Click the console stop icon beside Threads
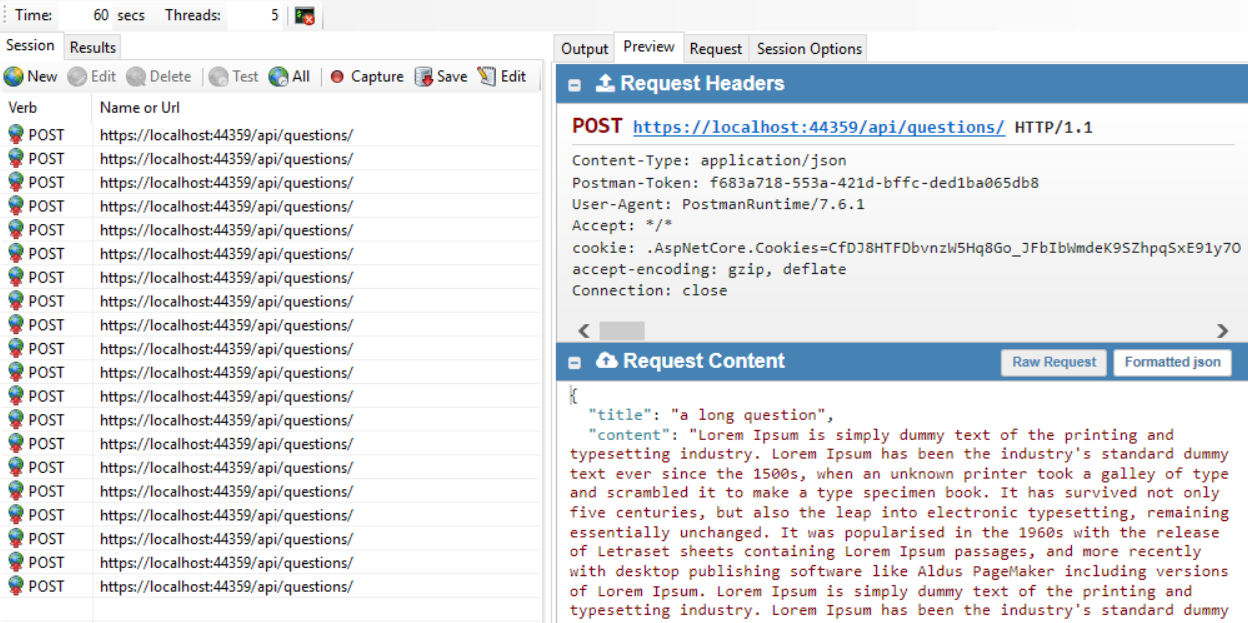Viewport: 1248px width, 623px height. (x=305, y=16)
